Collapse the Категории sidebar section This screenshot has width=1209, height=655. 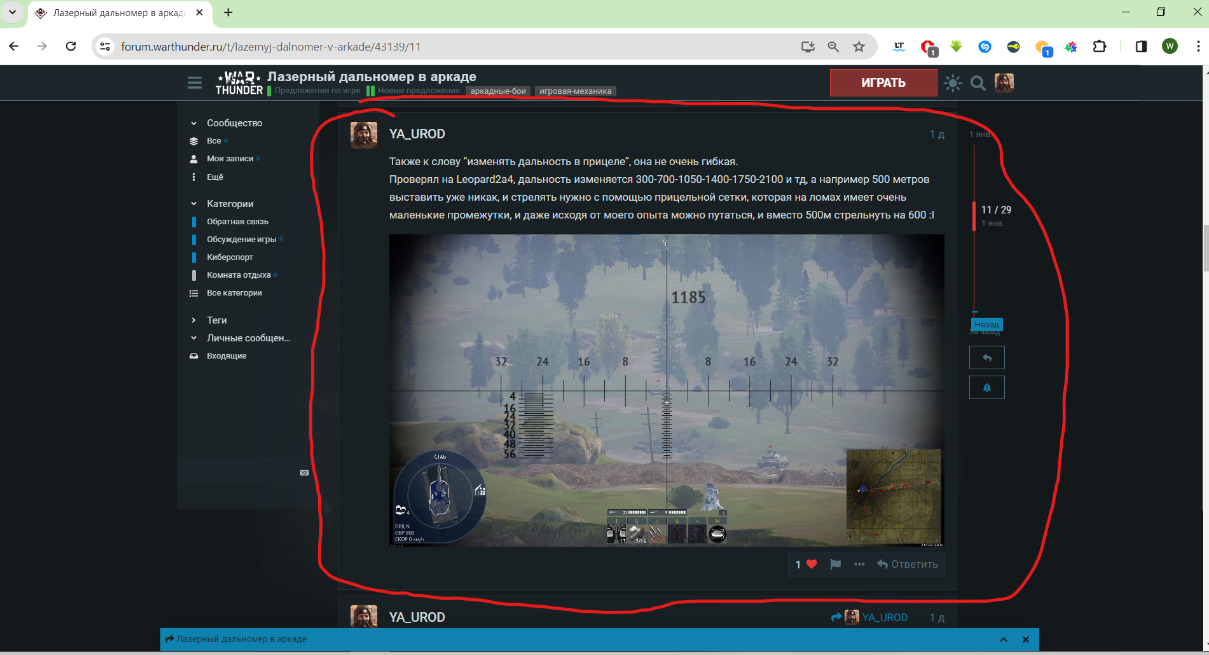(194, 204)
